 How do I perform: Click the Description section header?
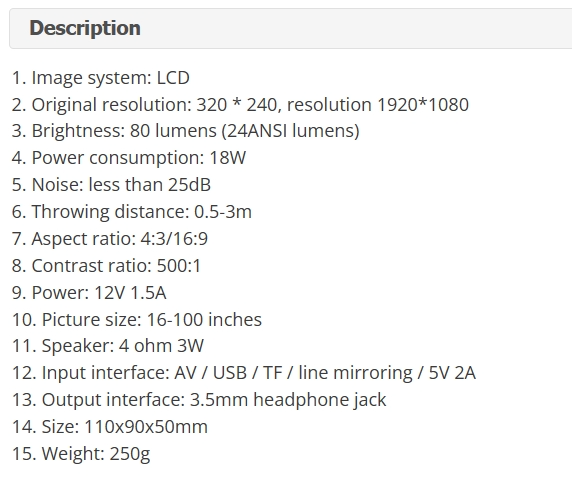(290, 28)
